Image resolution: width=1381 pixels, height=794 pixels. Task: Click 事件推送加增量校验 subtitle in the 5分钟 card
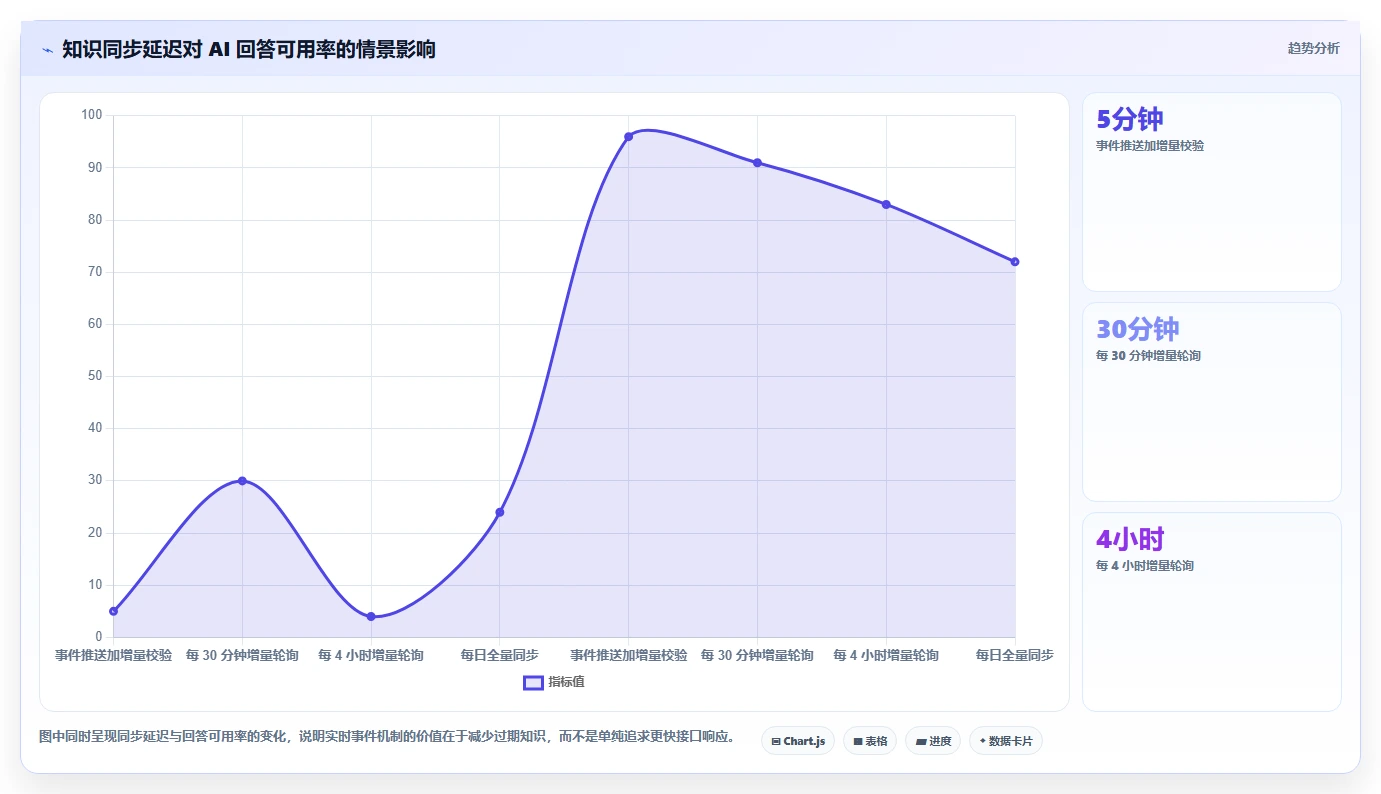[x=1150, y=146]
